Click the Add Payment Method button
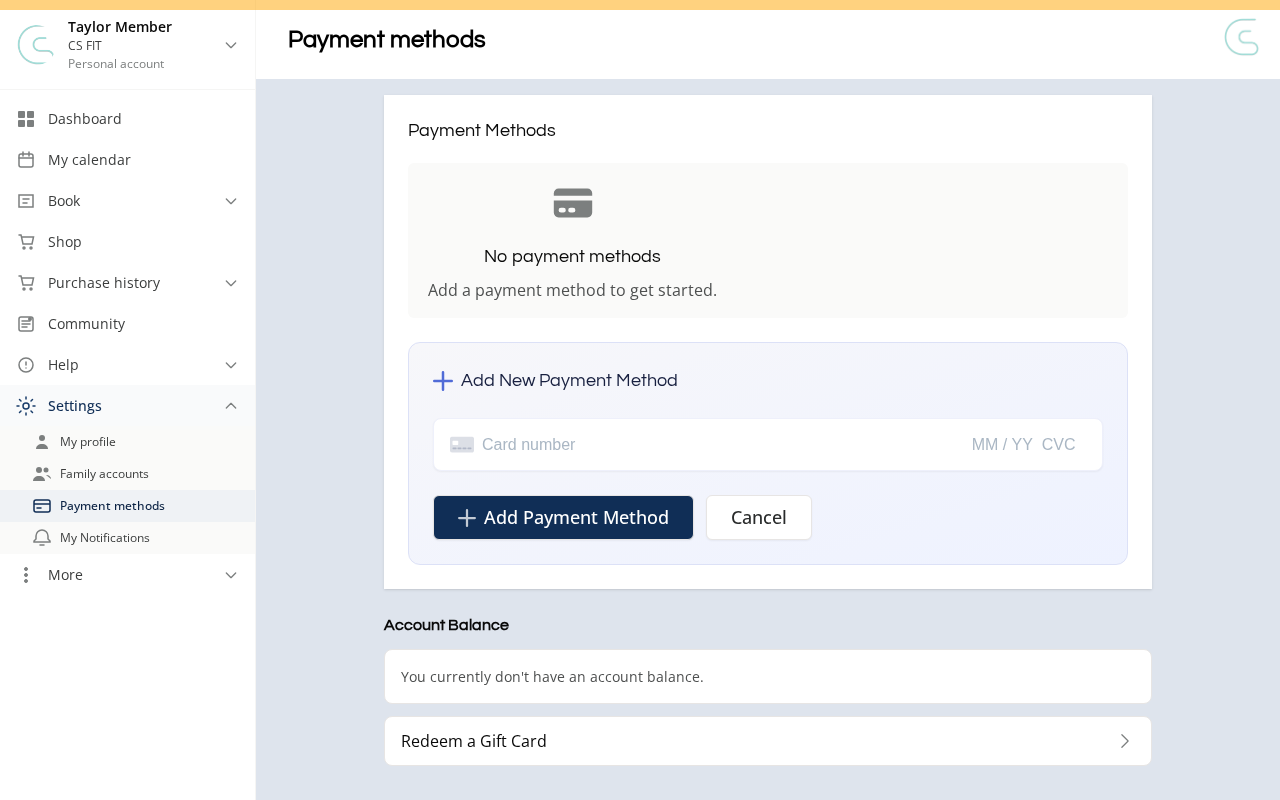The width and height of the screenshot is (1280, 800). (563, 518)
